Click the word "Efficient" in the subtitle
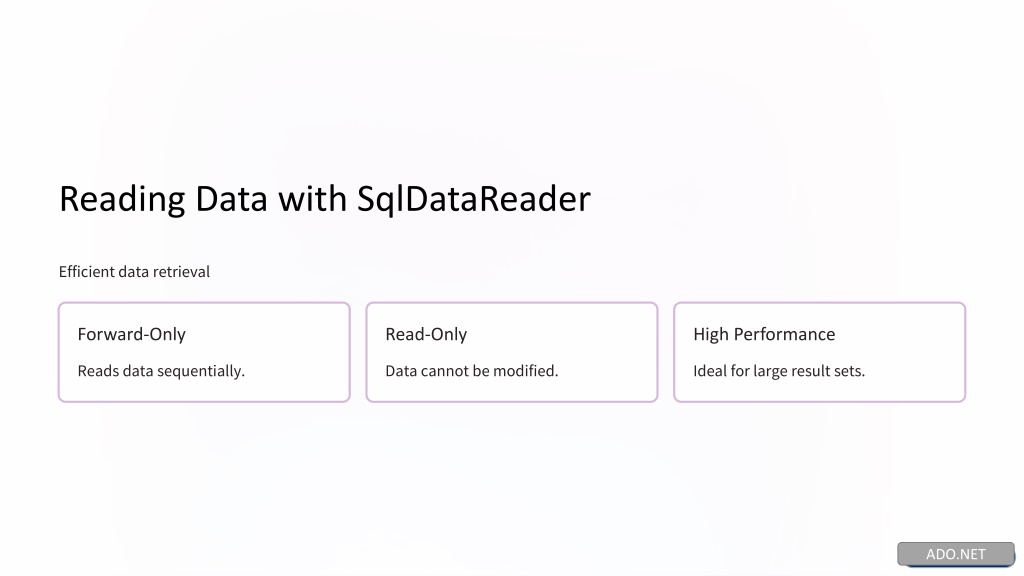1024x576 pixels. 87,272
